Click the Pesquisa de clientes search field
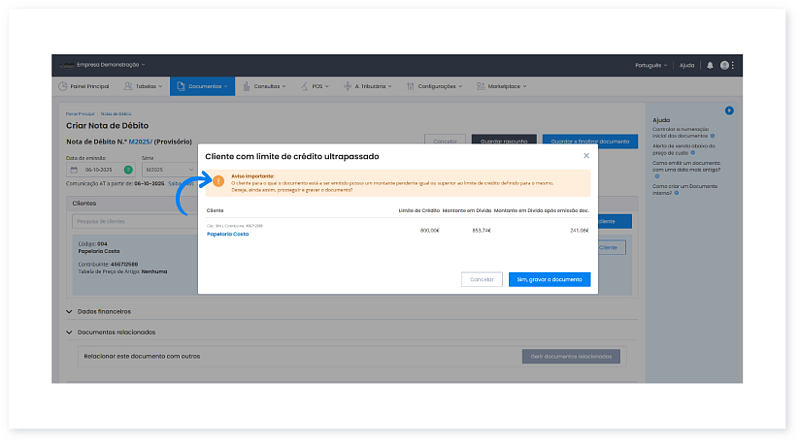This screenshot has width=800, height=443. [130, 220]
